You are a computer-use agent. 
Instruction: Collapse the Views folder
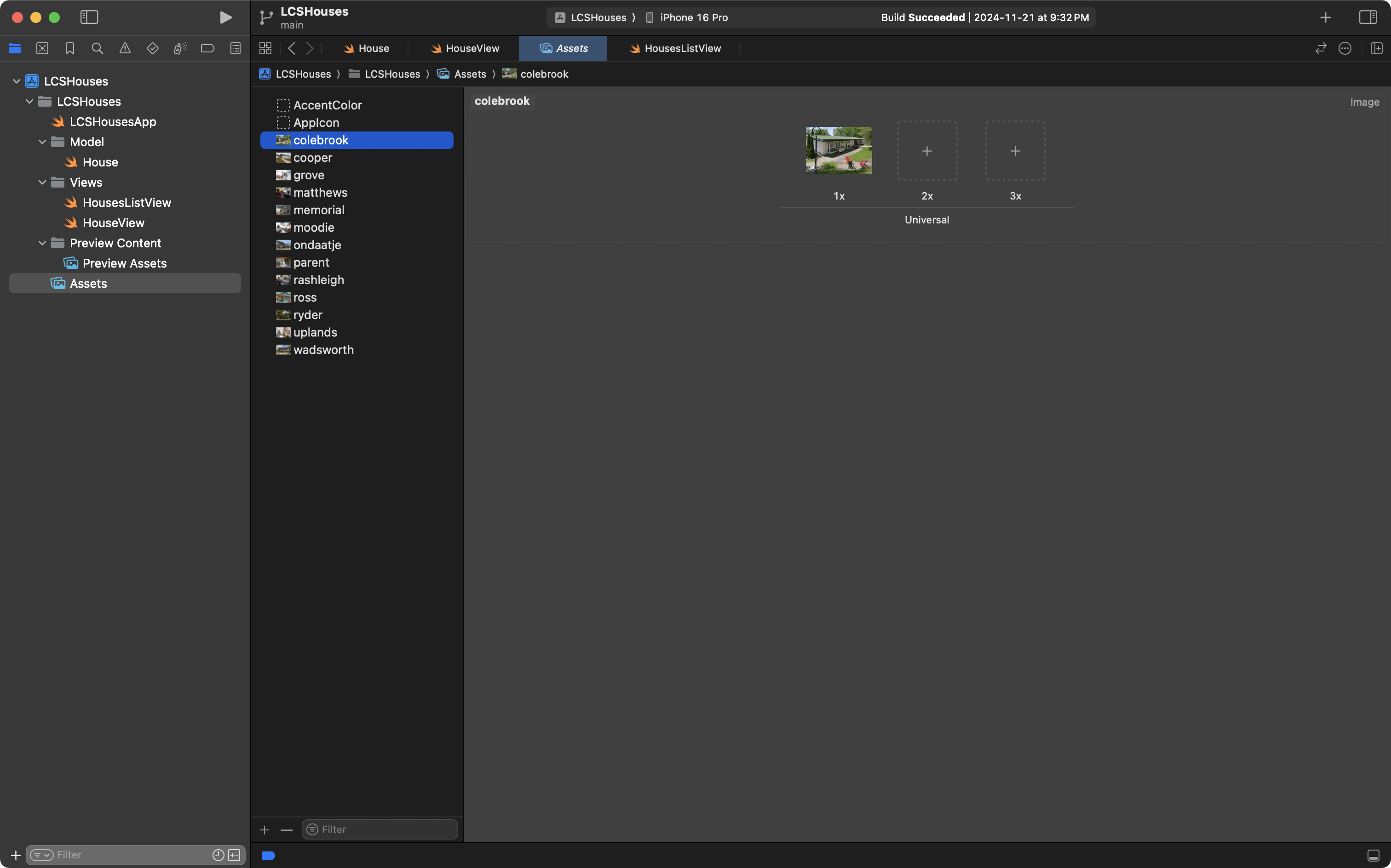[42, 183]
